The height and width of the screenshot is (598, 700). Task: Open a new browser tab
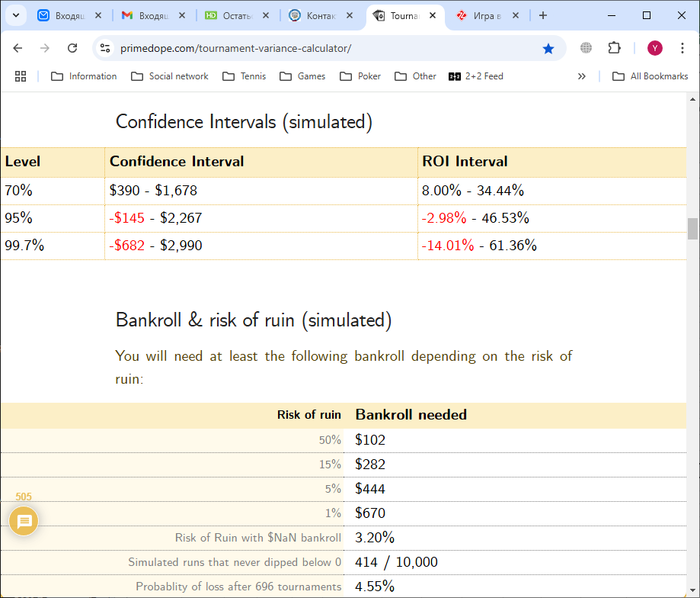tap(543, 16)
